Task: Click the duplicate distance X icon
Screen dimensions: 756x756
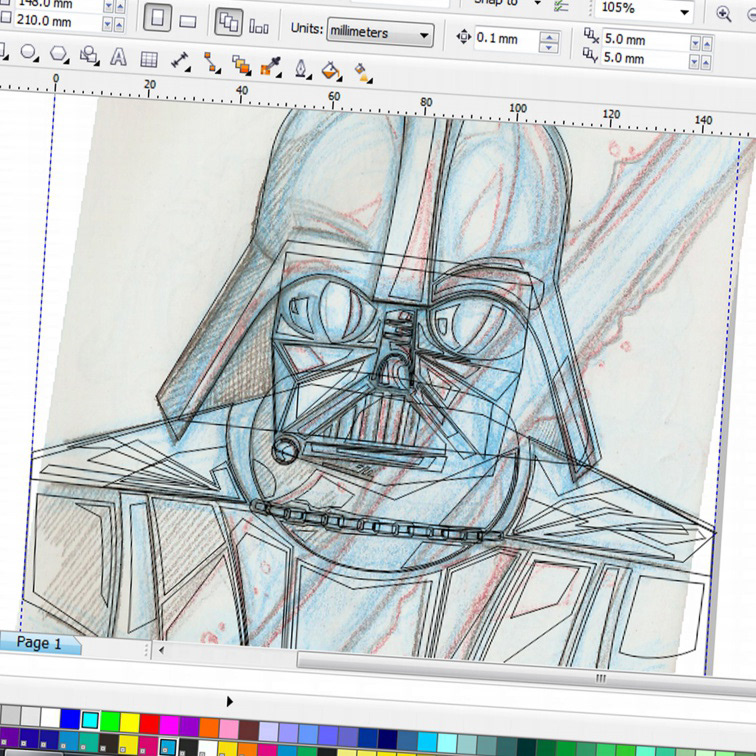Action: click(x=591, y=36)
